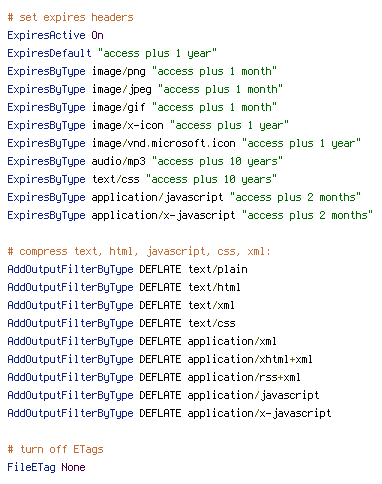This screenshot has height=484, width=382.
Task: Click the 'turn off ETags' comment
Action: coord(55,449)
